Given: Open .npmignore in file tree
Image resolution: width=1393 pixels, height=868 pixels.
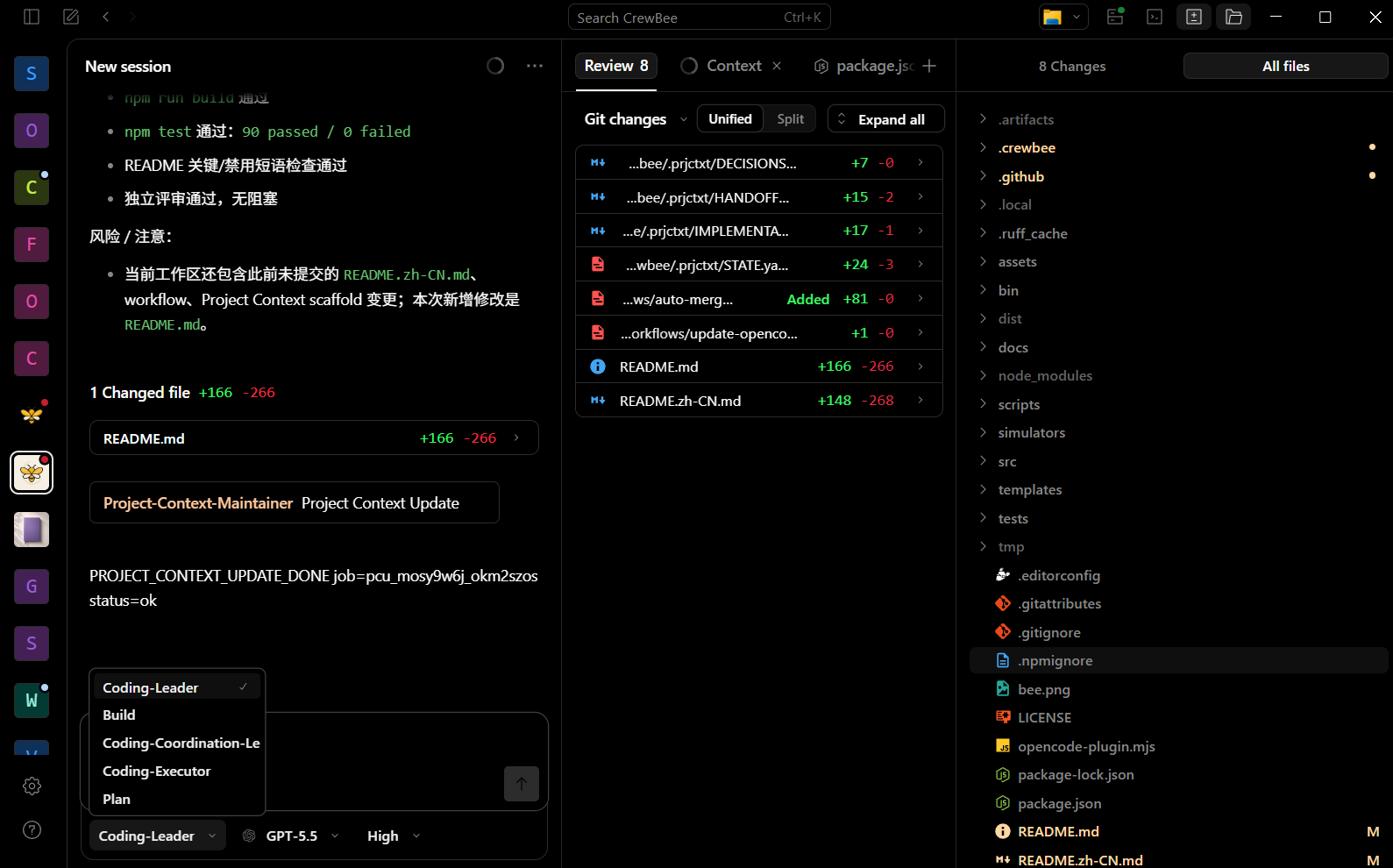Looking at the screenshot, I should coord(1179,660).
